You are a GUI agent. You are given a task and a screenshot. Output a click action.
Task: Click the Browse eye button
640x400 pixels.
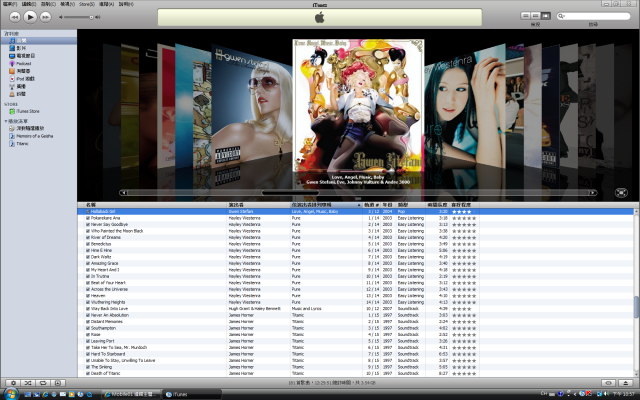tap(609, 383)
